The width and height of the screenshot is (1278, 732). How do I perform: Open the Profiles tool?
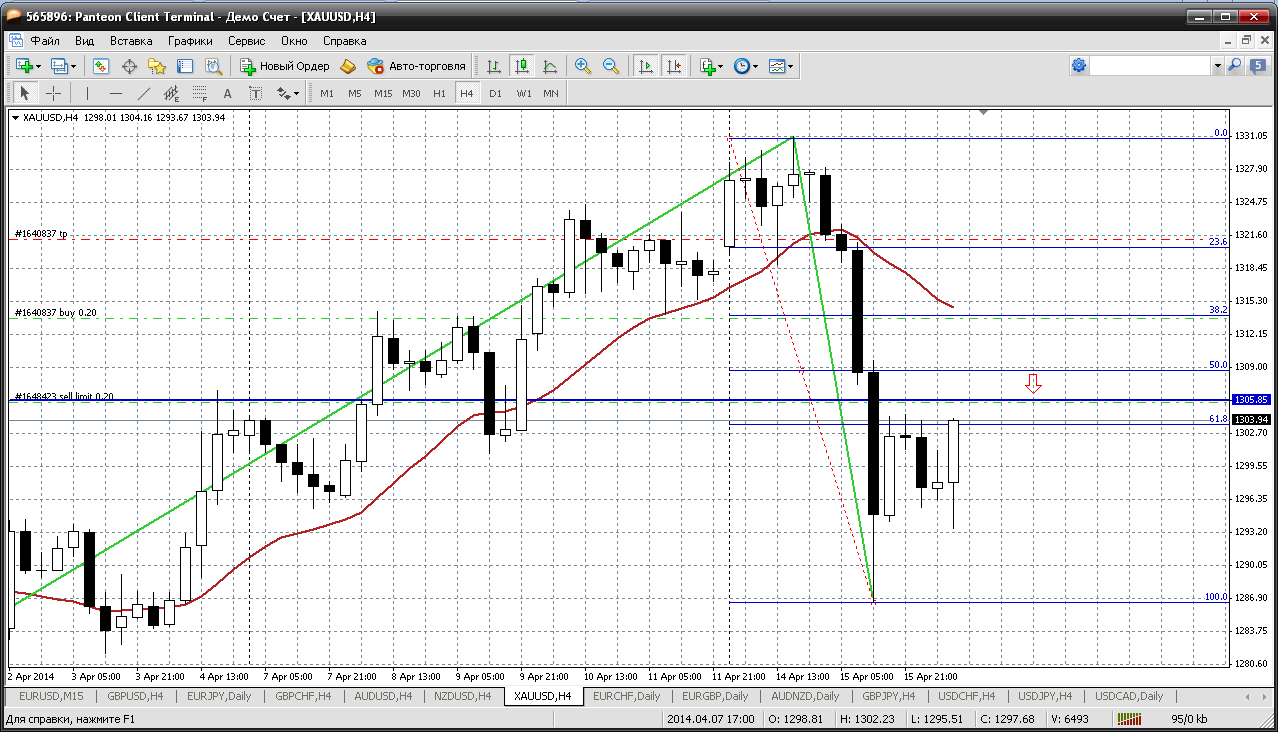[60, 66]
